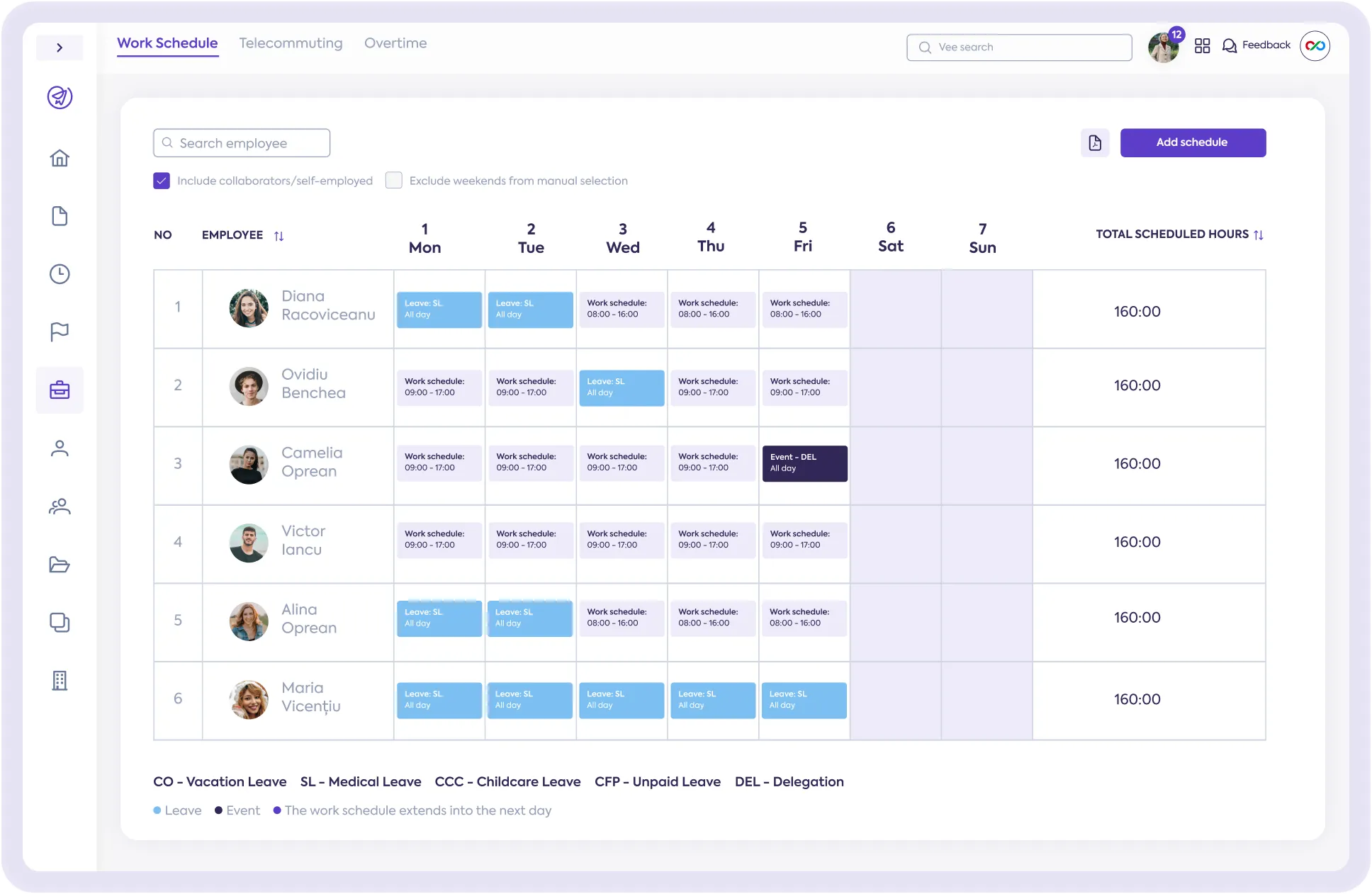
Task: Open Victor Iancu's Monday work schedule cell
Action: click(x=439, y=540)
